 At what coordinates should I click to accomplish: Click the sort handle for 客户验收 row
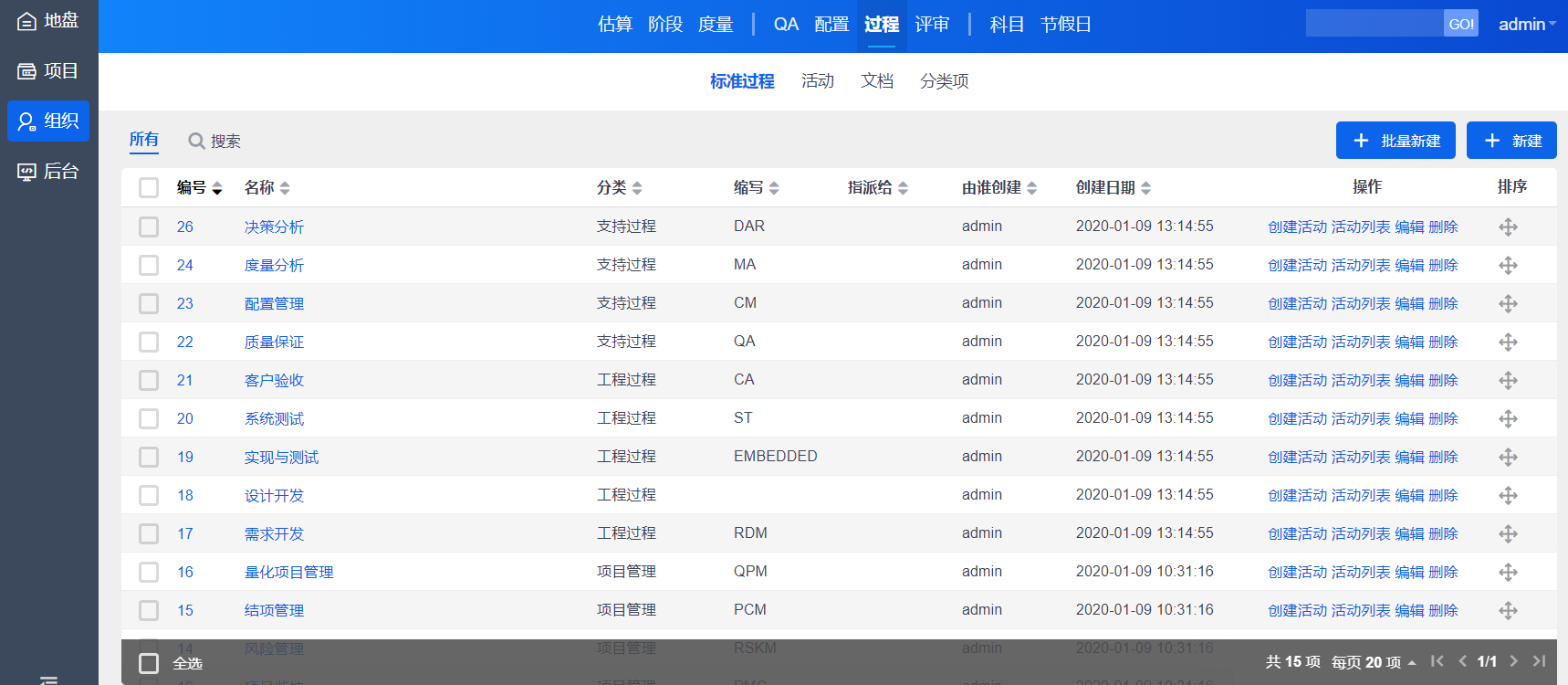[x=1508, y=380]
